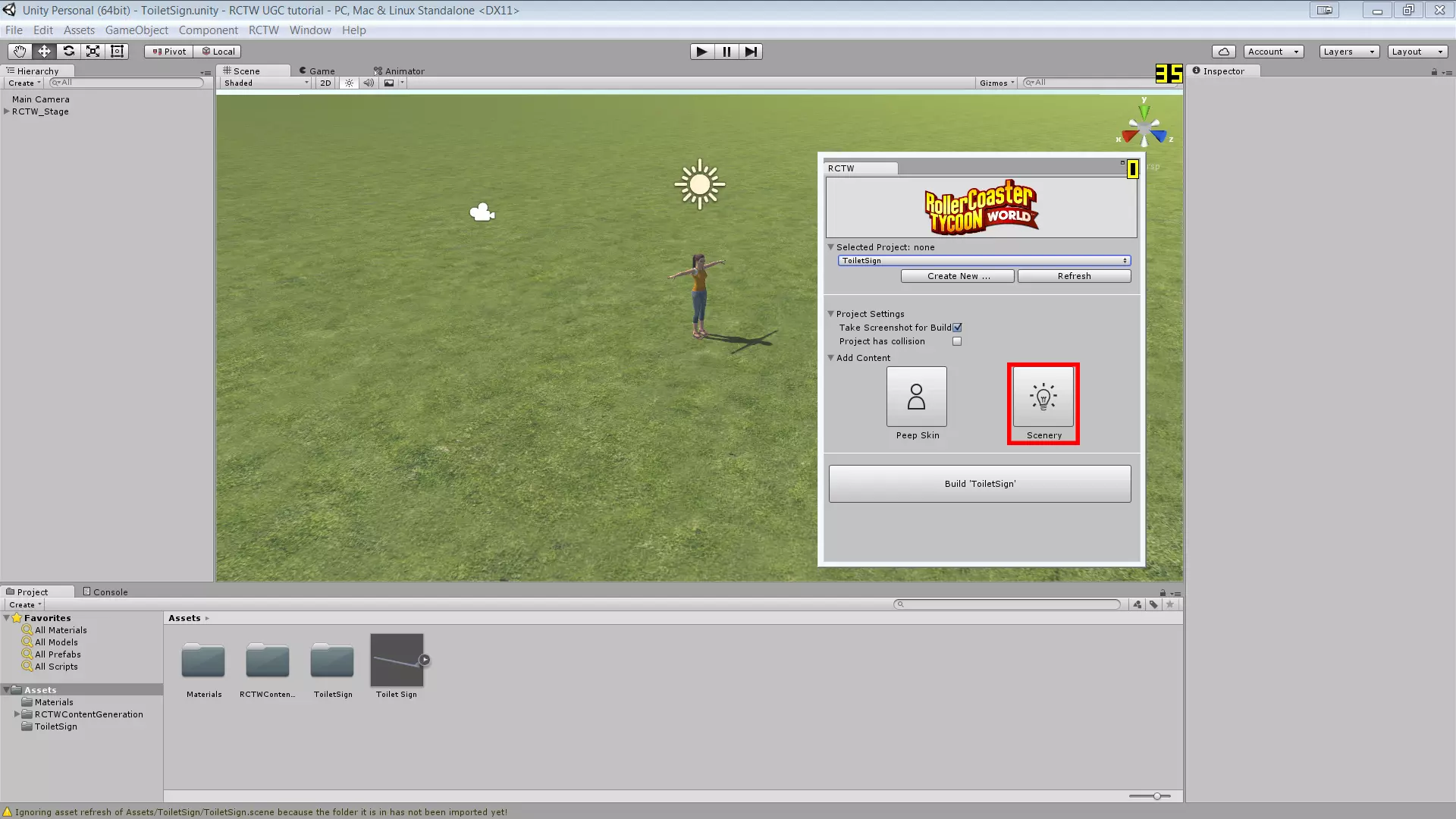1456x819 pixels.
Task: Select the Rotate tool icon
Action: point(68,52)
